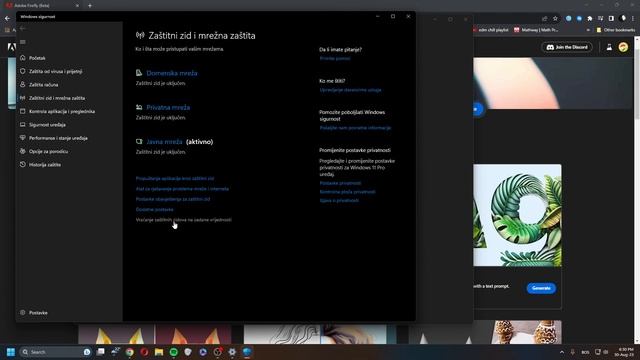
Task: Open File Explorer from the taskbar
Action: click(x=159, y=352)
